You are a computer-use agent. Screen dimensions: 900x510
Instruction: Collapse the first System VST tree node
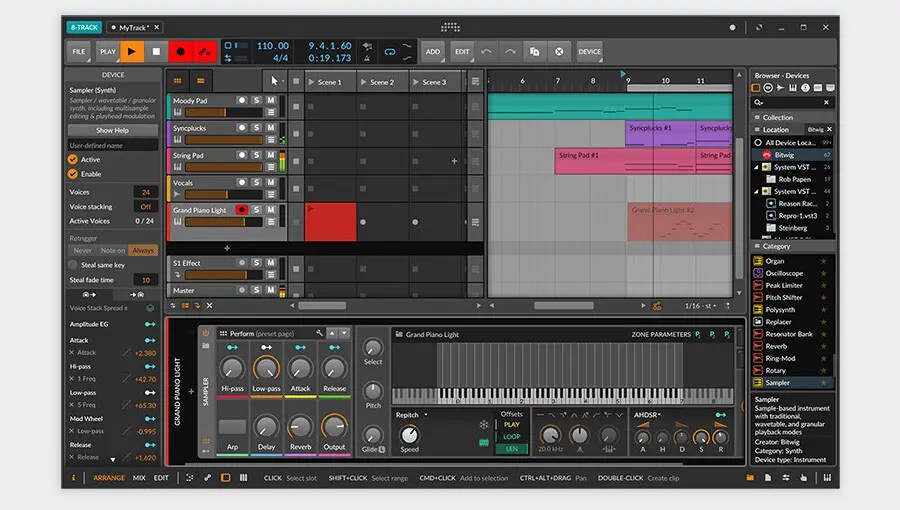[x=756, y=168]
